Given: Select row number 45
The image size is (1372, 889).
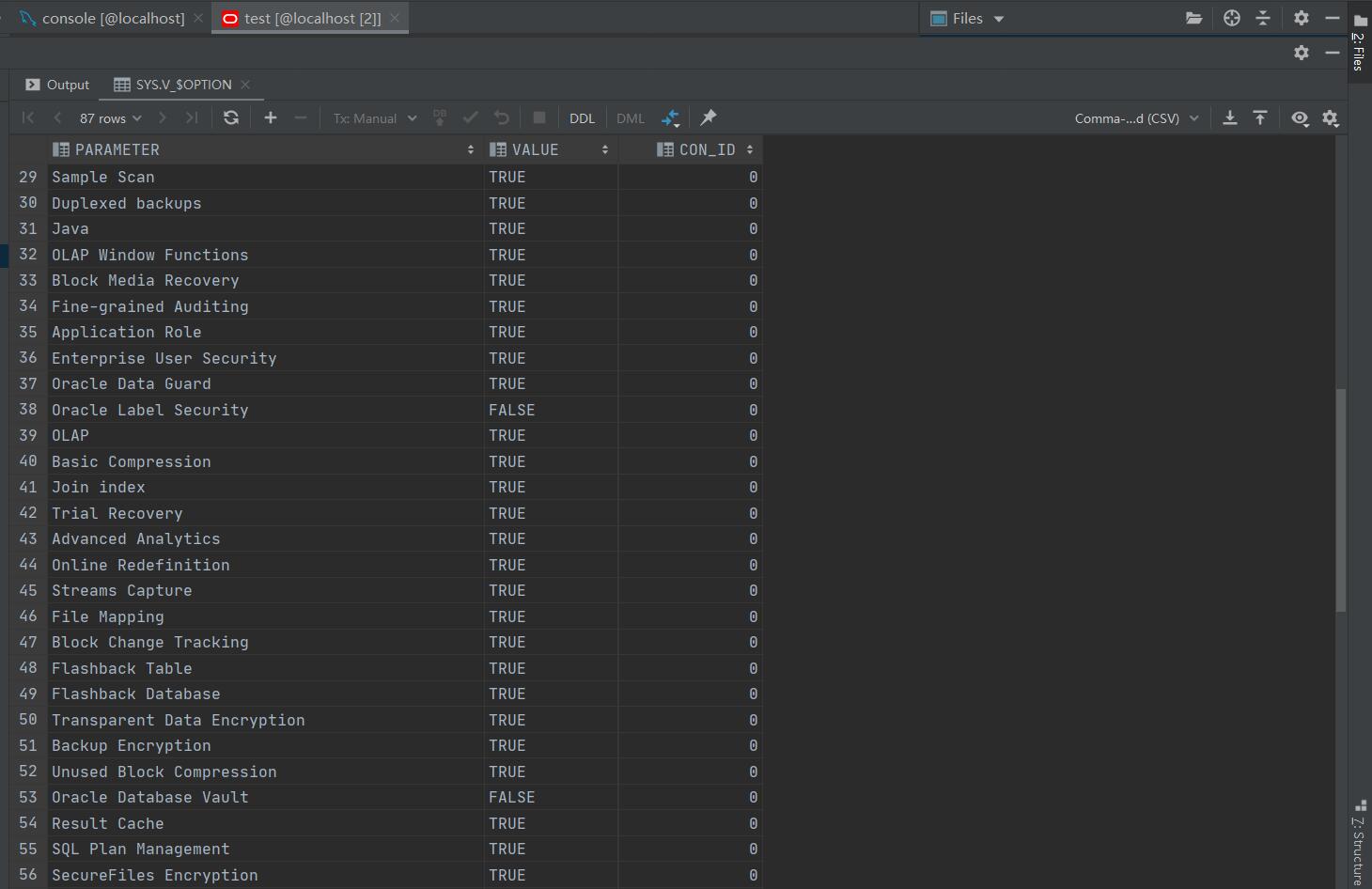Looking at the screenshot, I should tap(27, 590).
